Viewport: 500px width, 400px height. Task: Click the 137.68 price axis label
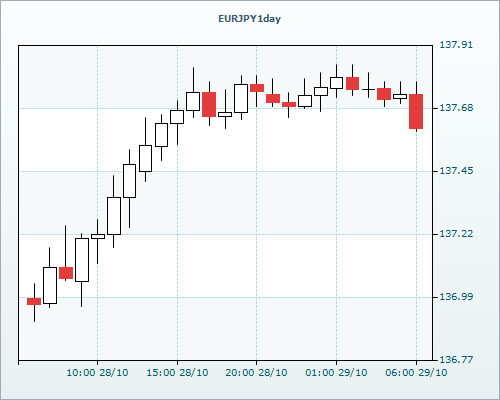456,108
